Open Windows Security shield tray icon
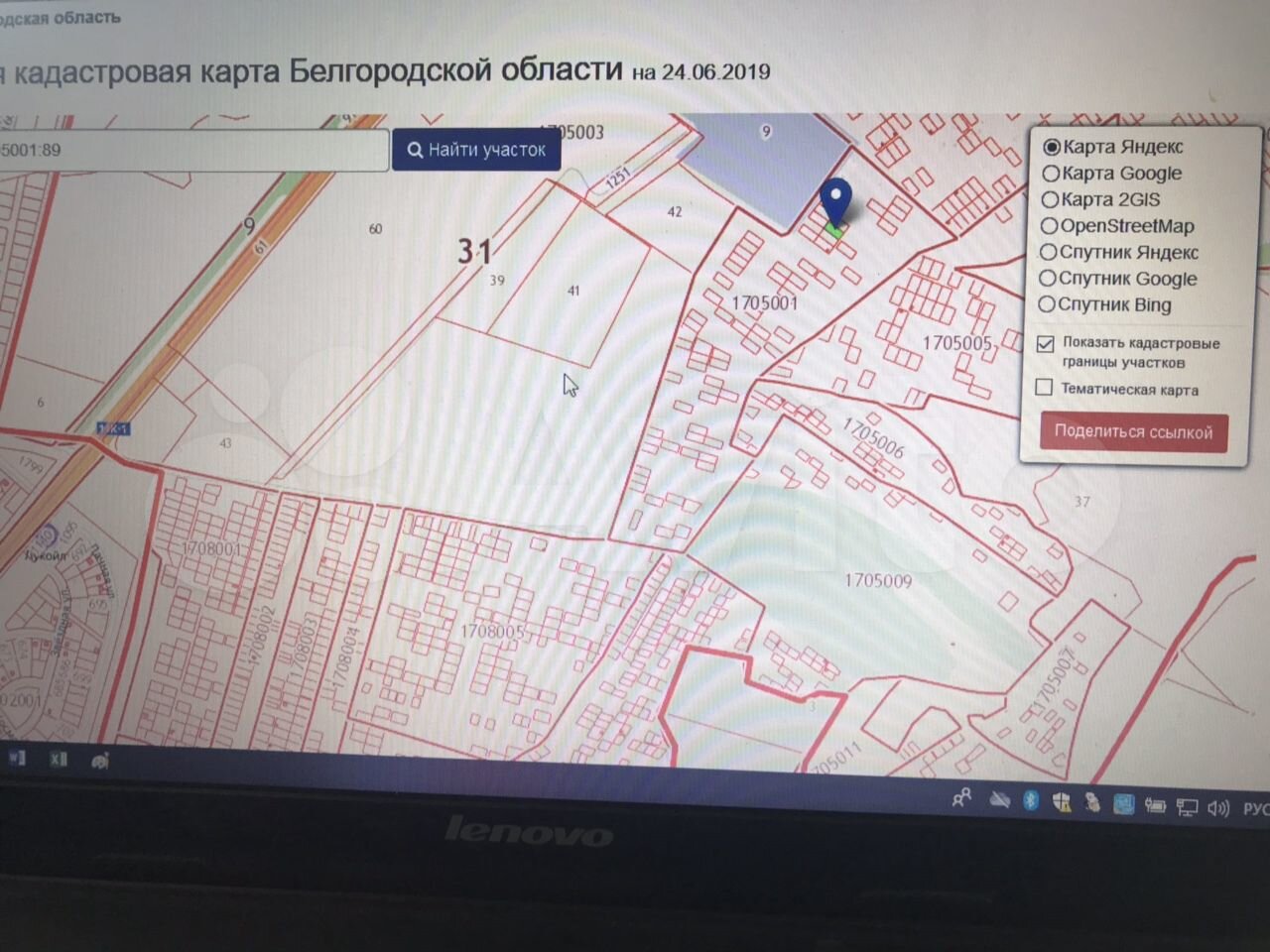 (x=1062, y=801)
